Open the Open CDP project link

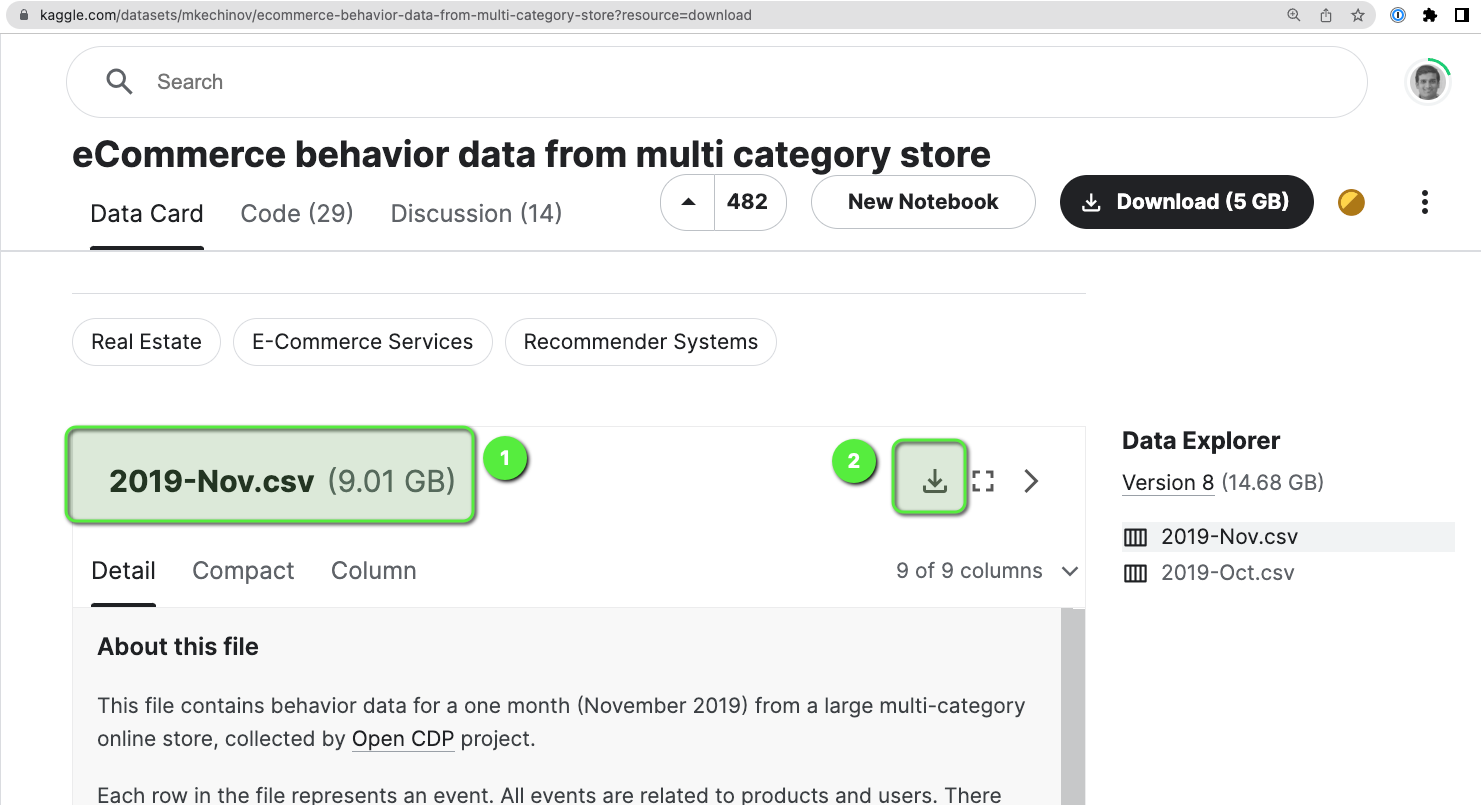(403, 738)
